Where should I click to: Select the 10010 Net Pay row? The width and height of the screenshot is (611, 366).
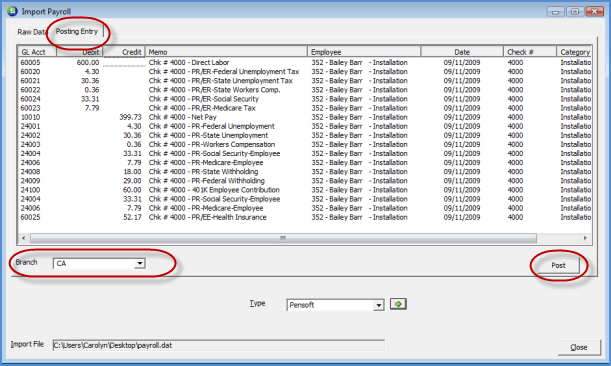point(305,117)
